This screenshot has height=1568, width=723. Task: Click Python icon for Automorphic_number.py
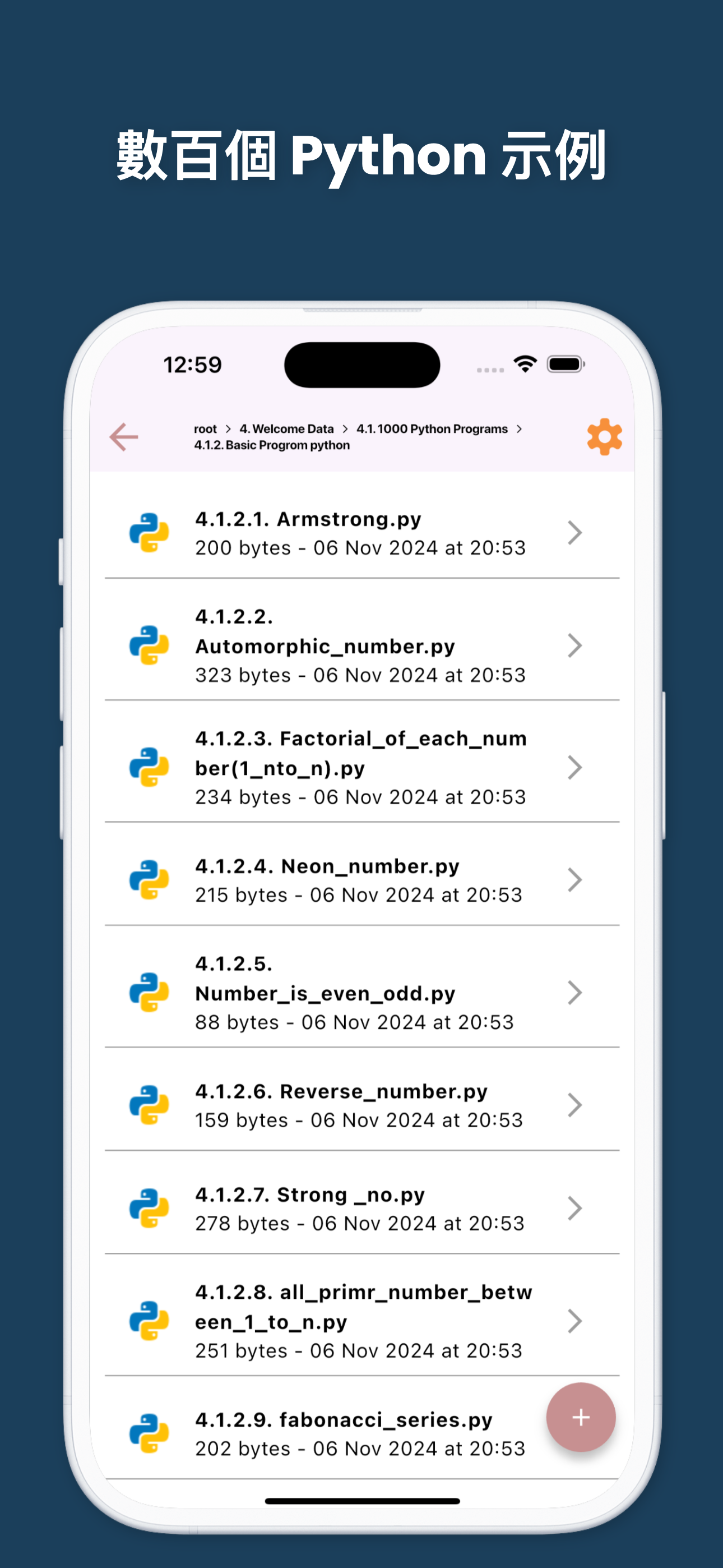tap(149, 645)
